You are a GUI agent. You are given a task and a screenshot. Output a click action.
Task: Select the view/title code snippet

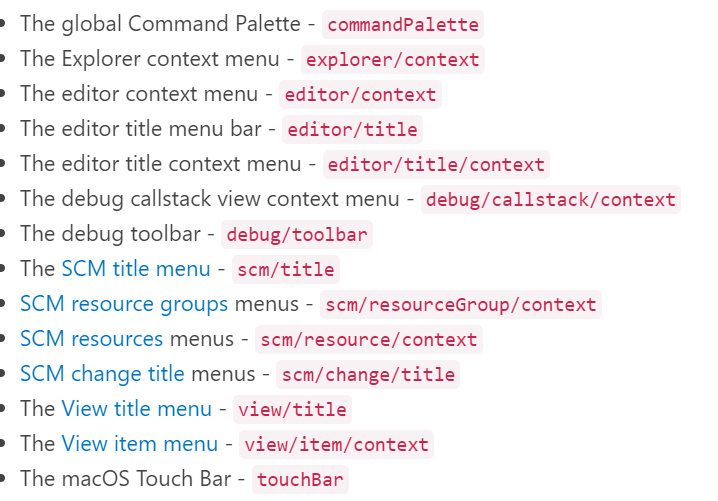point(292,410)
